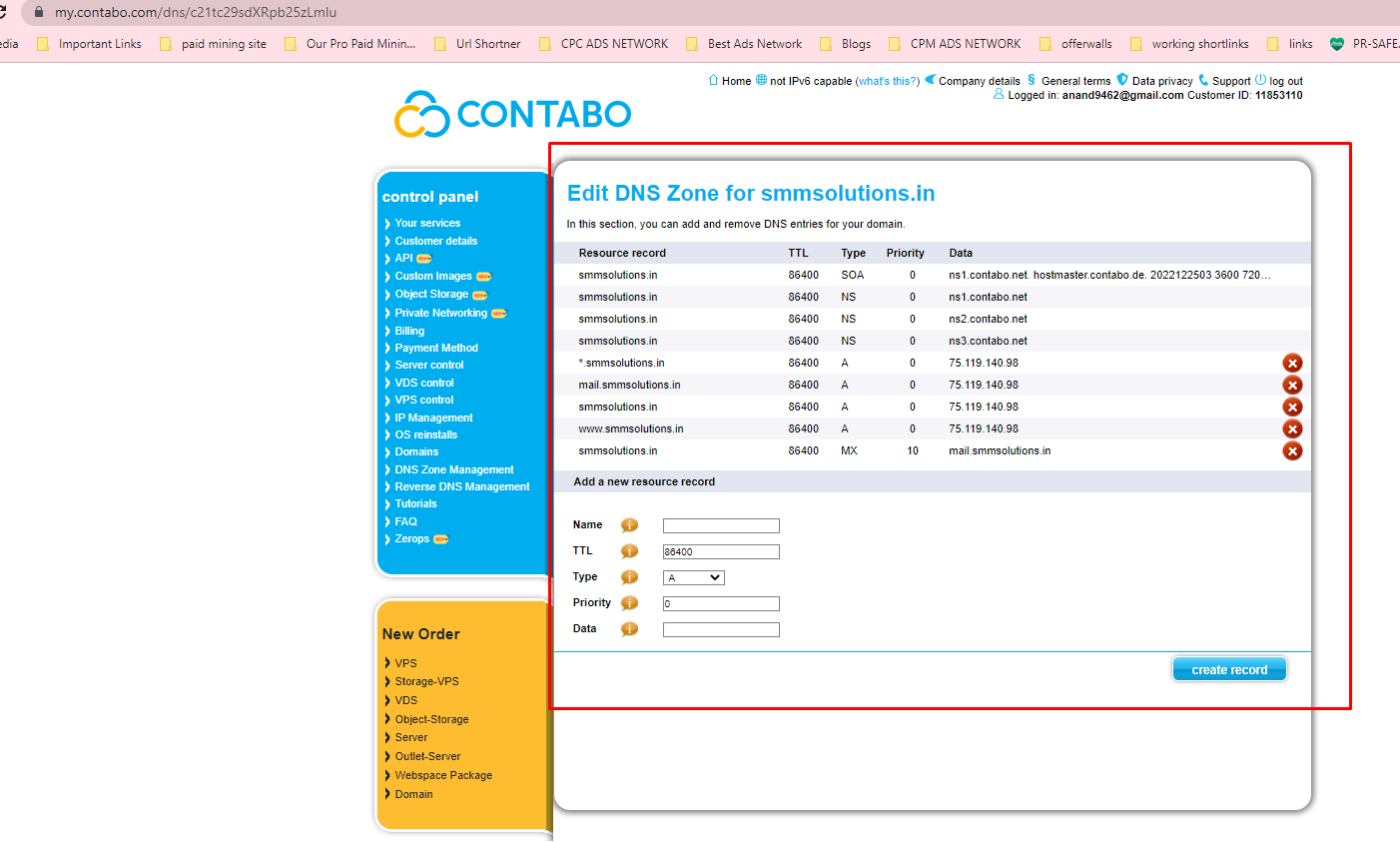The width and height of the screenshot is (1400, 842).
Task: Click the anand9462@gmail.com logged-in email
Action: tap(1122, 95)
